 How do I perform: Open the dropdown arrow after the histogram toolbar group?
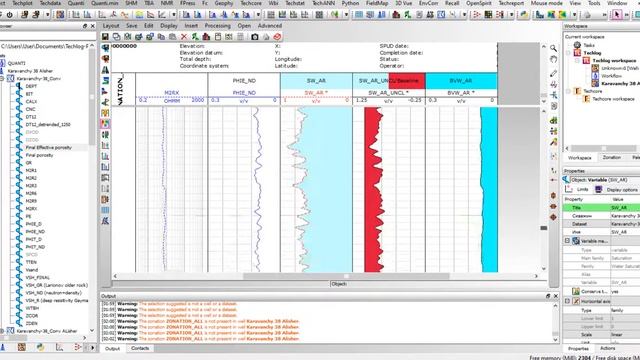point(174,15)
